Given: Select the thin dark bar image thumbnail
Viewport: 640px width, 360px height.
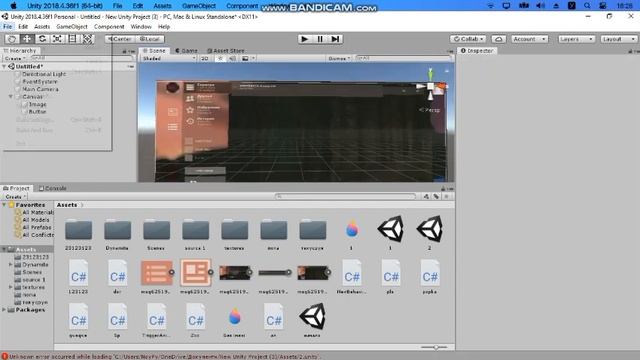Looking at the screenshot, I should [x=274, y=273].
